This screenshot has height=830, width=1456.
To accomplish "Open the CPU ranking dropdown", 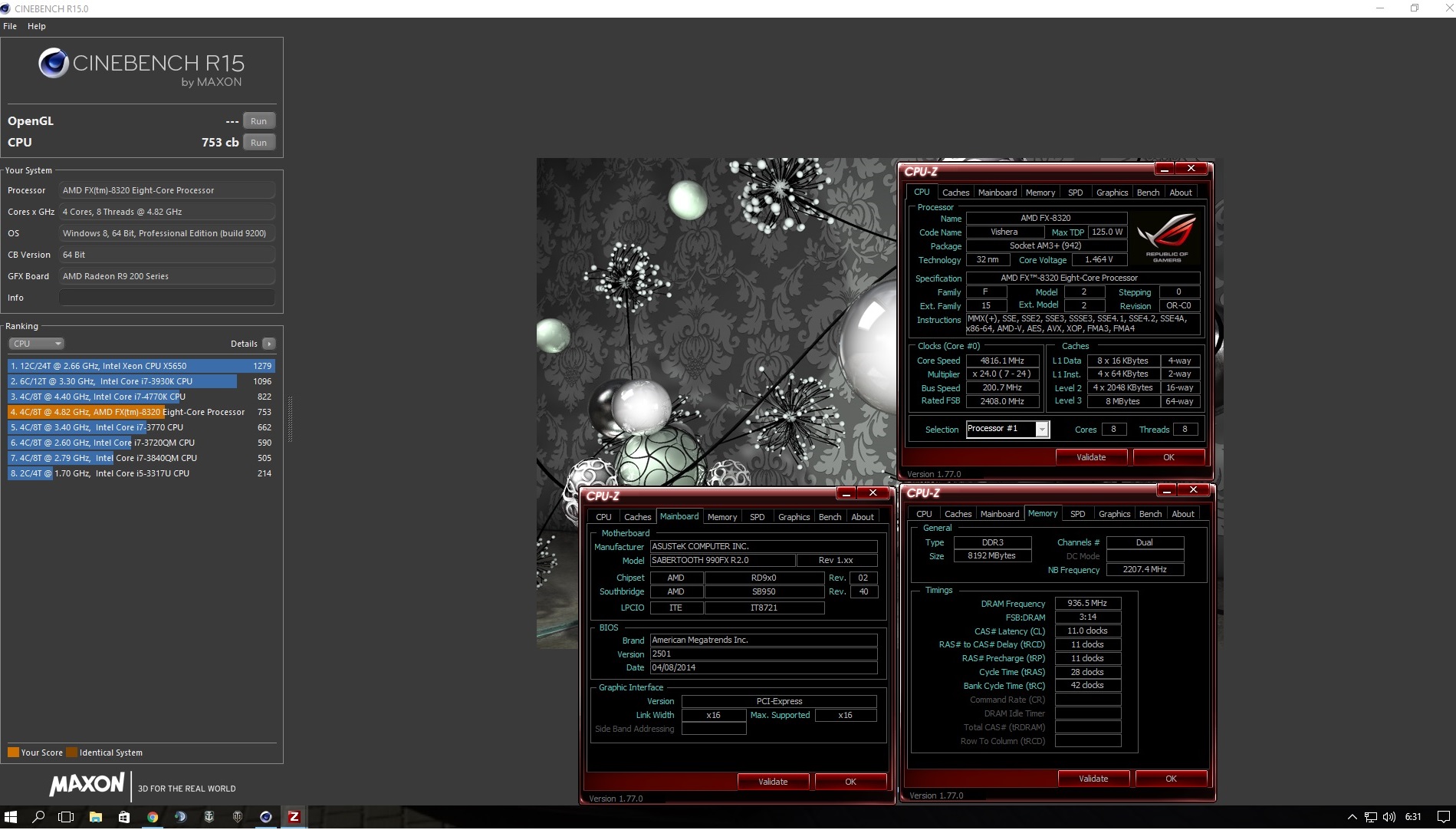I will pyautogui.click(x=36, y=344).
